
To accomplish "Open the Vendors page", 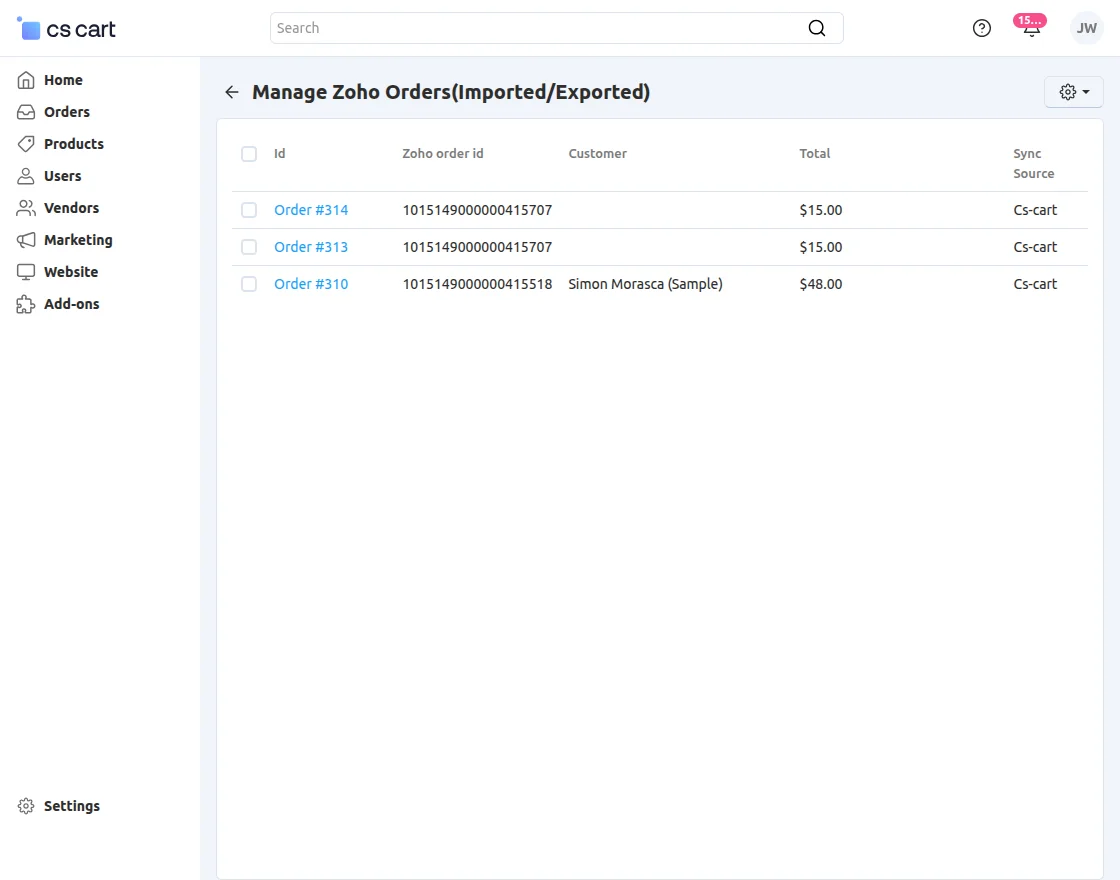I will click(x=70, y=208).
